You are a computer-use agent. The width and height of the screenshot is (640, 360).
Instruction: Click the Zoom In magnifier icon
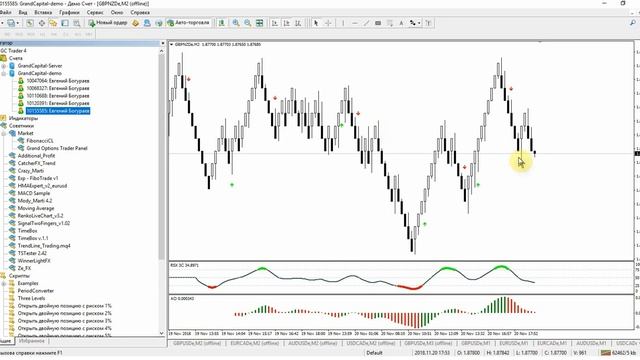236,23
